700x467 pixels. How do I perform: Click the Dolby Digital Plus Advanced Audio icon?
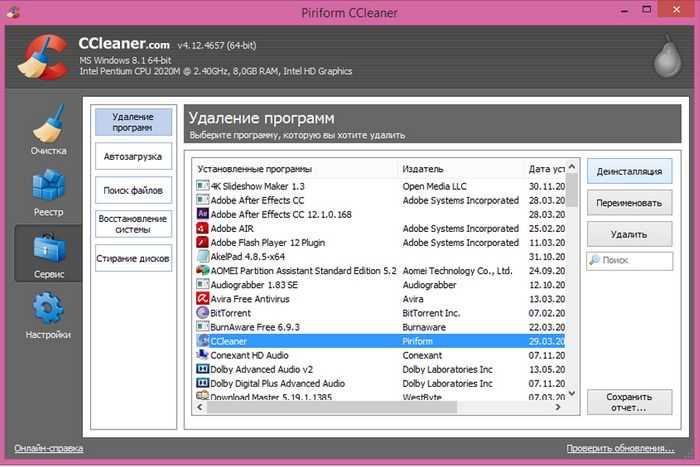(203, 383)
